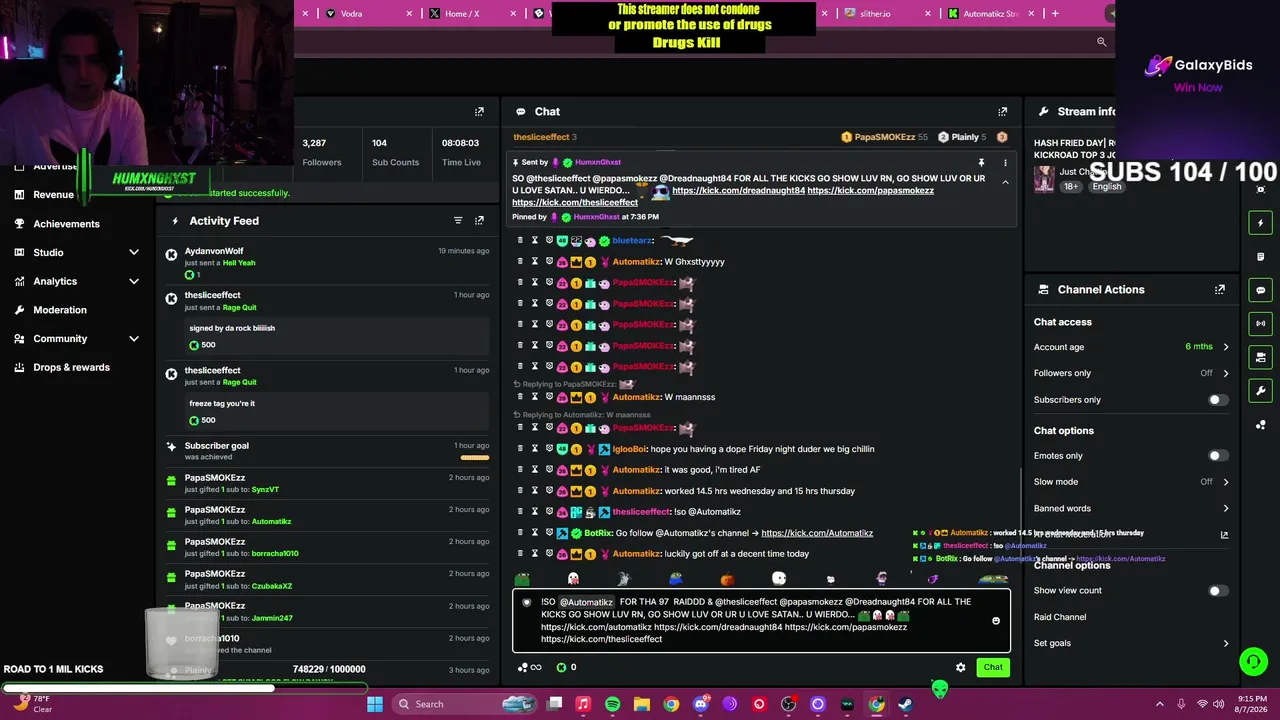
Task: Open BotRix's kick.com/Automatikz link
Action: click(817, 533)
